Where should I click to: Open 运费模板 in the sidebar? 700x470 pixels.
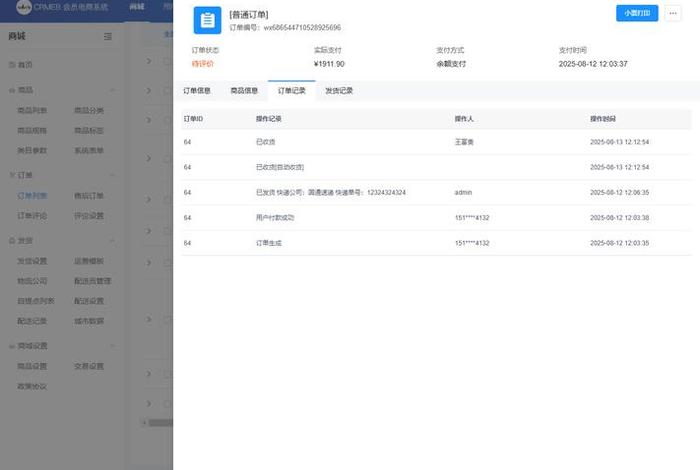point(89,261)
